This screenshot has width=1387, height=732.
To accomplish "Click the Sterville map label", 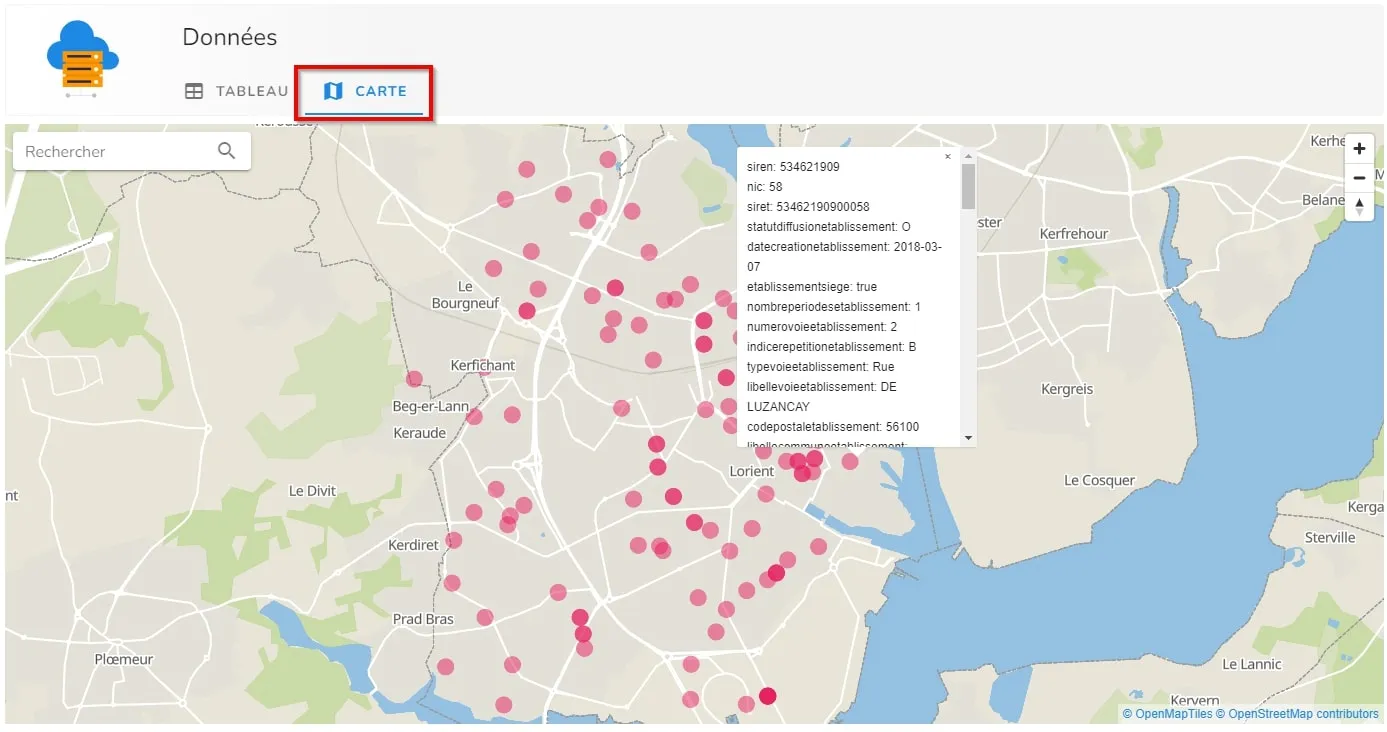I will click(x=1330, y=537).
